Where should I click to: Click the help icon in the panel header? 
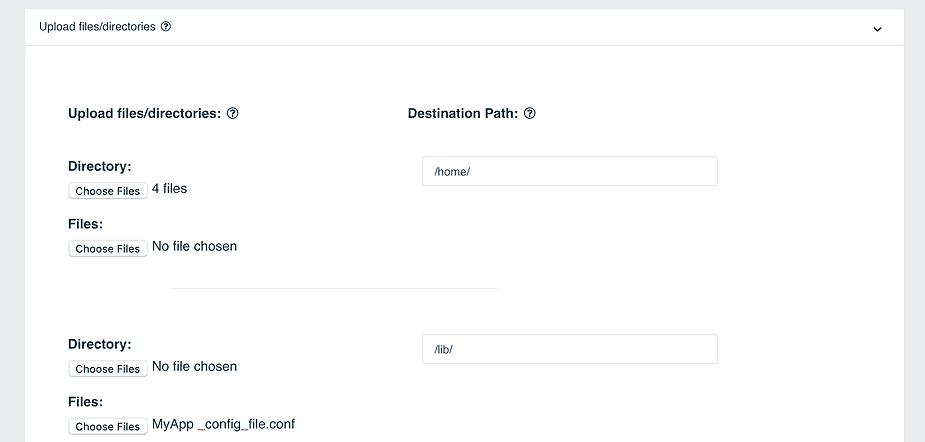166,27
